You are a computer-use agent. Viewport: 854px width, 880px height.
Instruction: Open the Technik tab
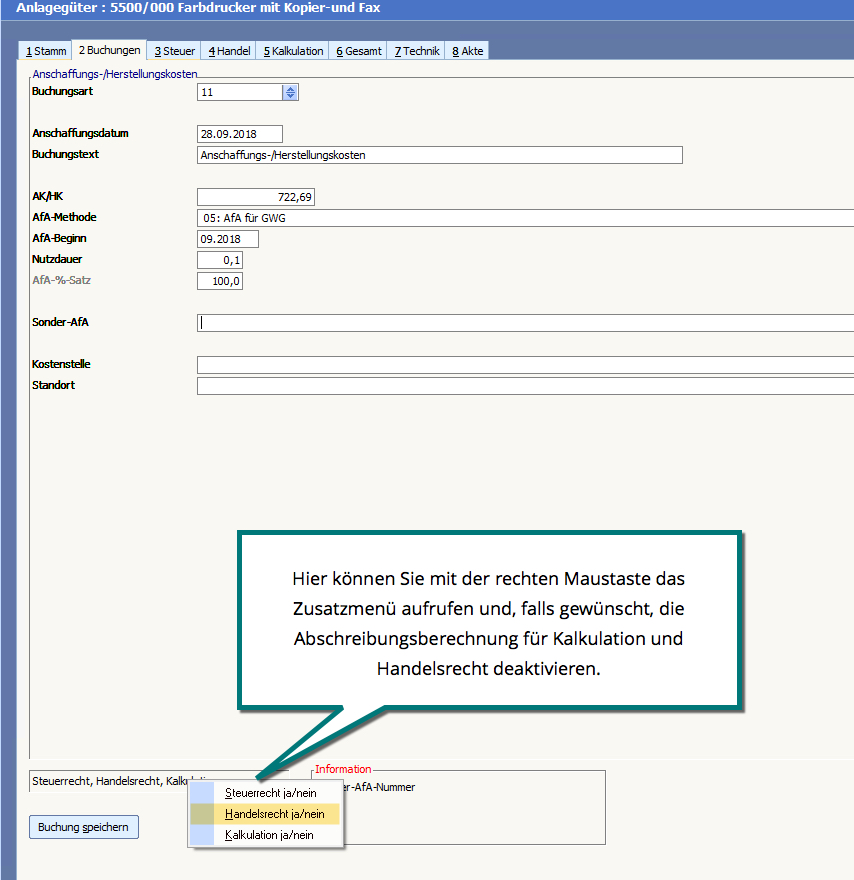coord(417,51)
